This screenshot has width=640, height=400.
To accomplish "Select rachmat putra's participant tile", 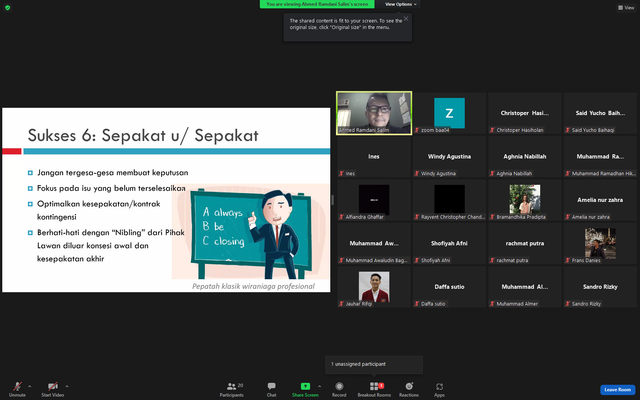I will tap(524, 243).
